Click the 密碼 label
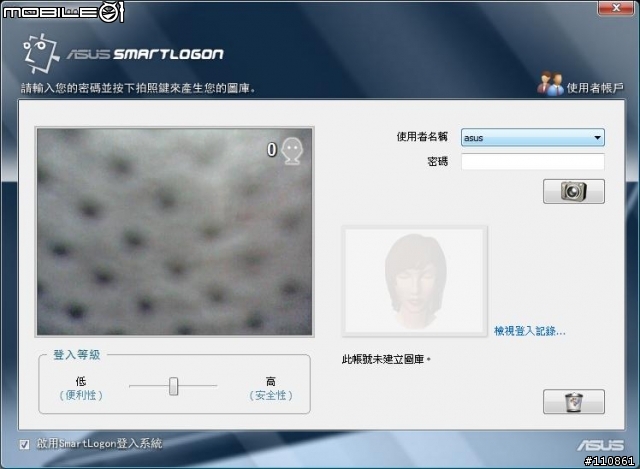Screen dimensions: 640x469 438,162
